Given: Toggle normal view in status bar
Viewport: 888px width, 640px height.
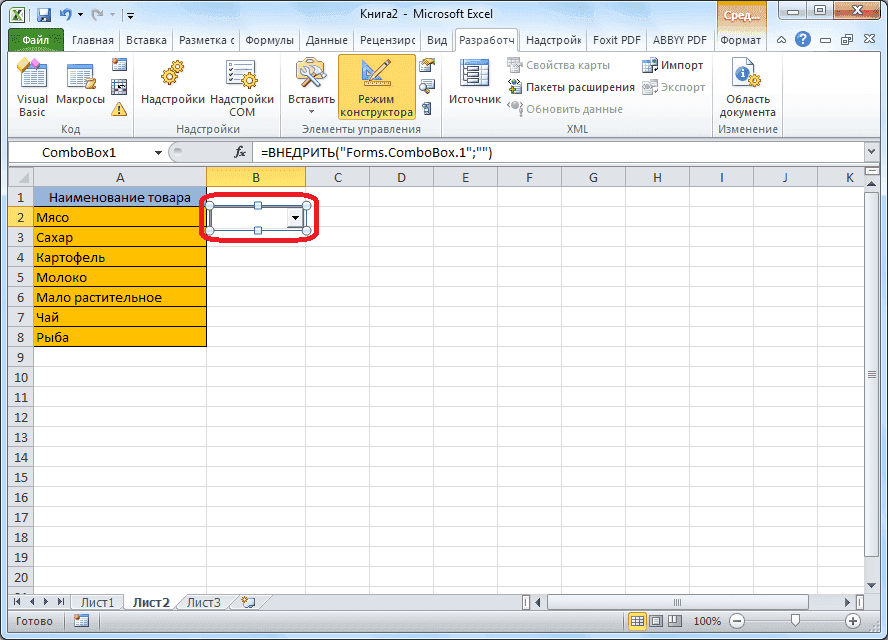Looking at the screenshot, I should 637,620.
